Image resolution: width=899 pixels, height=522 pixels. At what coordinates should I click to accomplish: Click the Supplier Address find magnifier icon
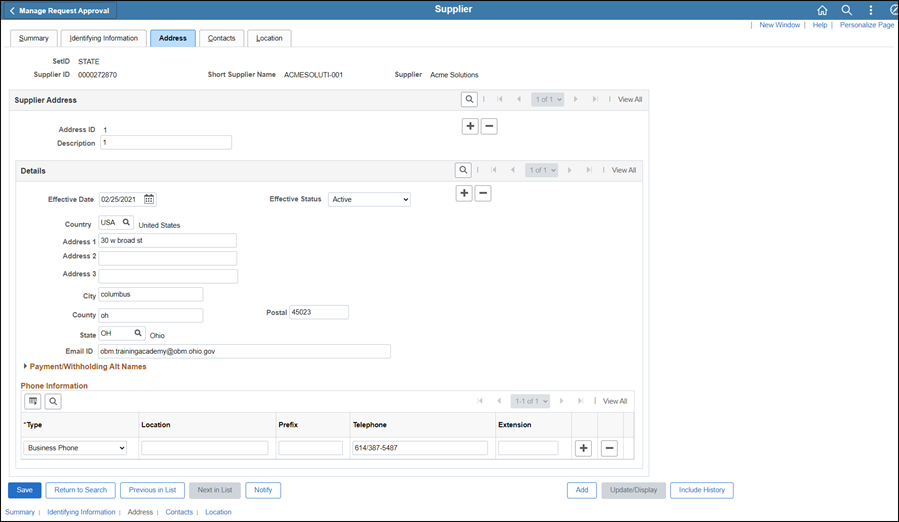click(x=469, y=99)
